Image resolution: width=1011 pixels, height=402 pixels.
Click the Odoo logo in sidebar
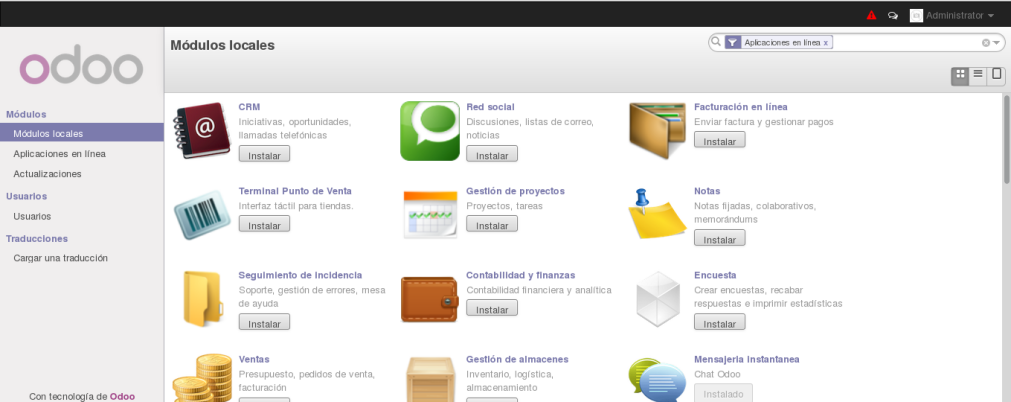coord(81,65)
